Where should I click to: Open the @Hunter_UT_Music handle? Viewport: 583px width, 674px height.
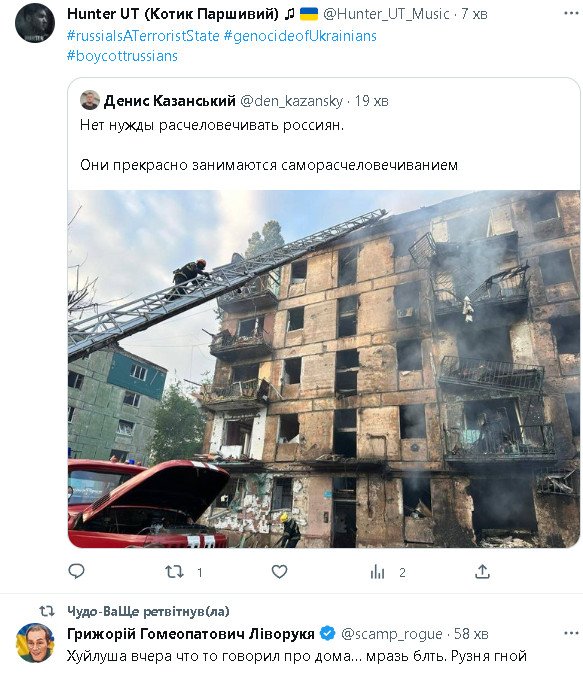[x=386, y=14]
